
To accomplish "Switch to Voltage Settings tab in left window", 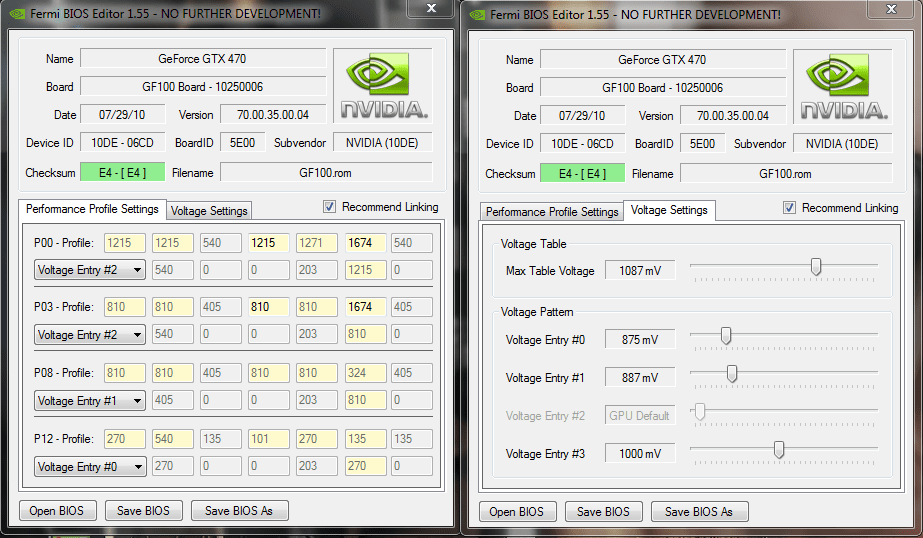I will tap(209, 211).
